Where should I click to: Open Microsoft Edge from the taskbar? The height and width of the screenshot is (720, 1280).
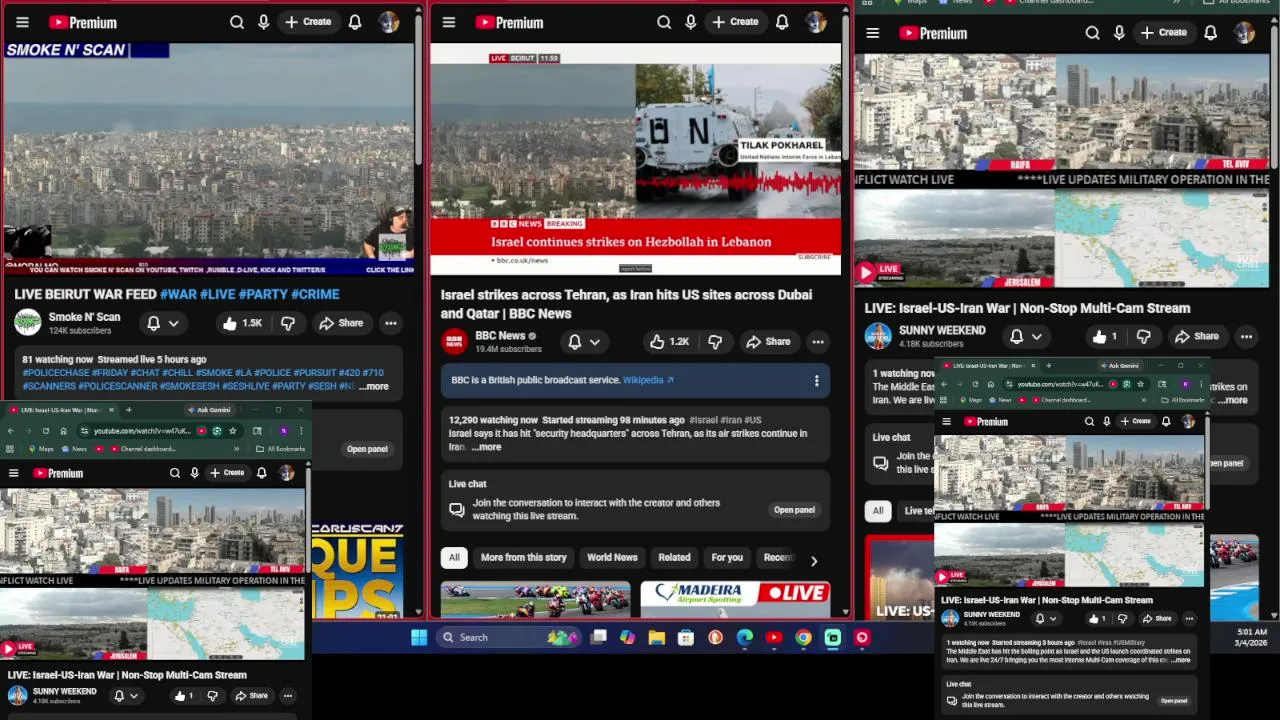click(745, 637)
